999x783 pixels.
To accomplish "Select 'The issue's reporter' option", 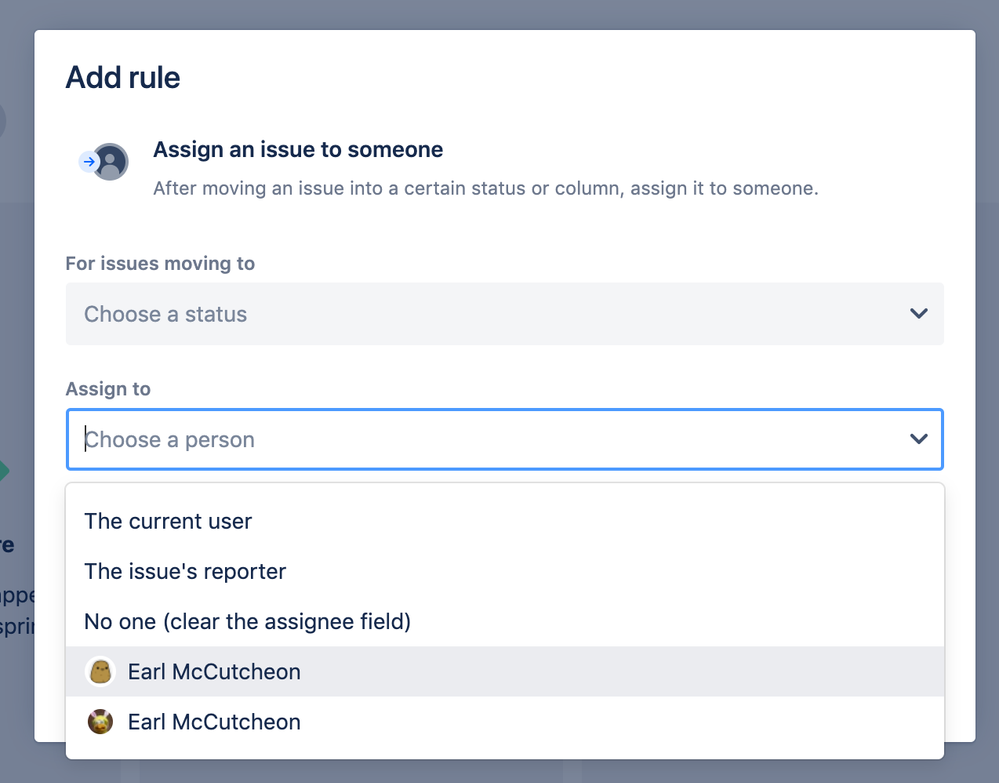I will [185, 572].
